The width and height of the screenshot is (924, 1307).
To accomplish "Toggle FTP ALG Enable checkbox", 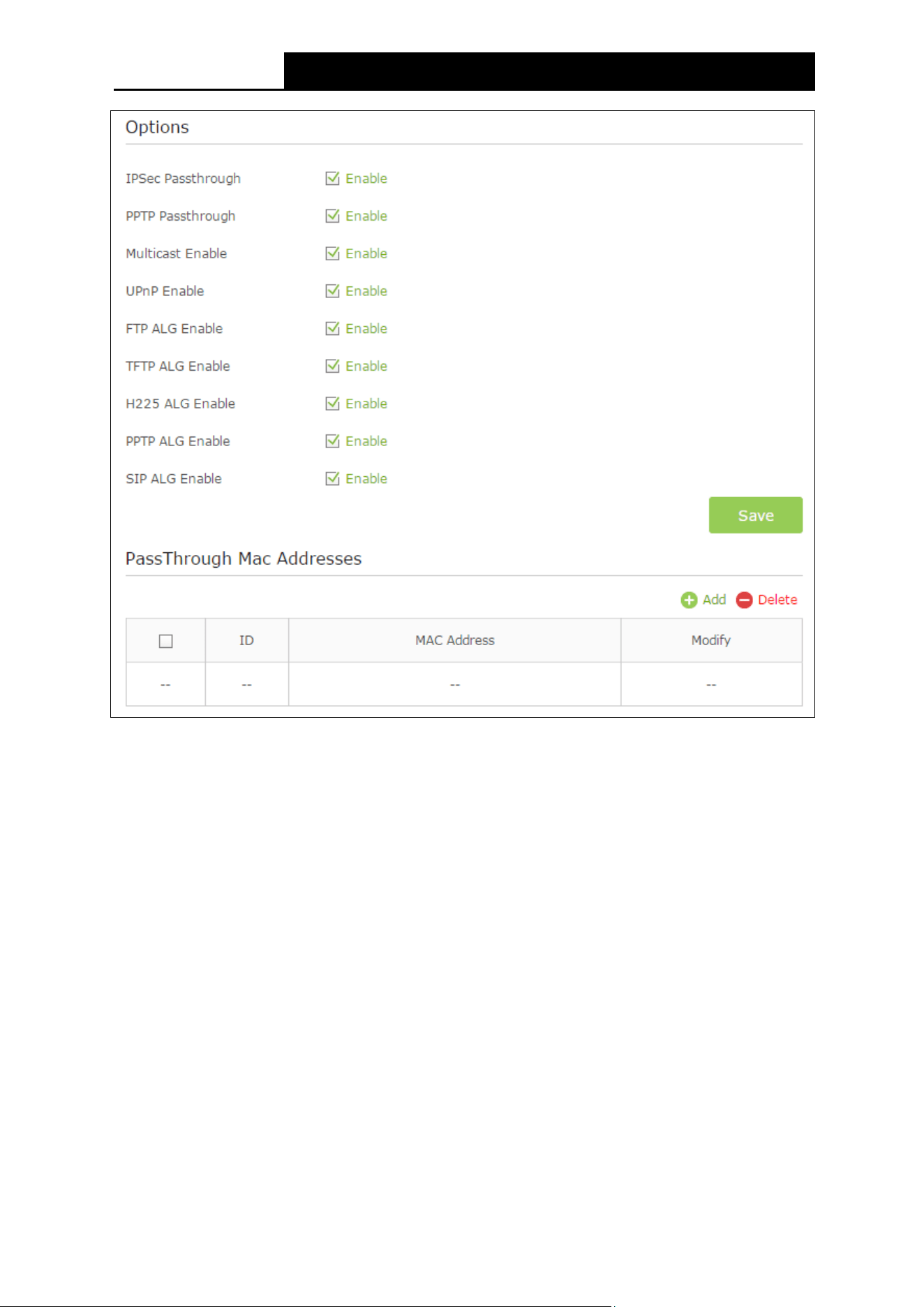I will [x=332, y=329].
